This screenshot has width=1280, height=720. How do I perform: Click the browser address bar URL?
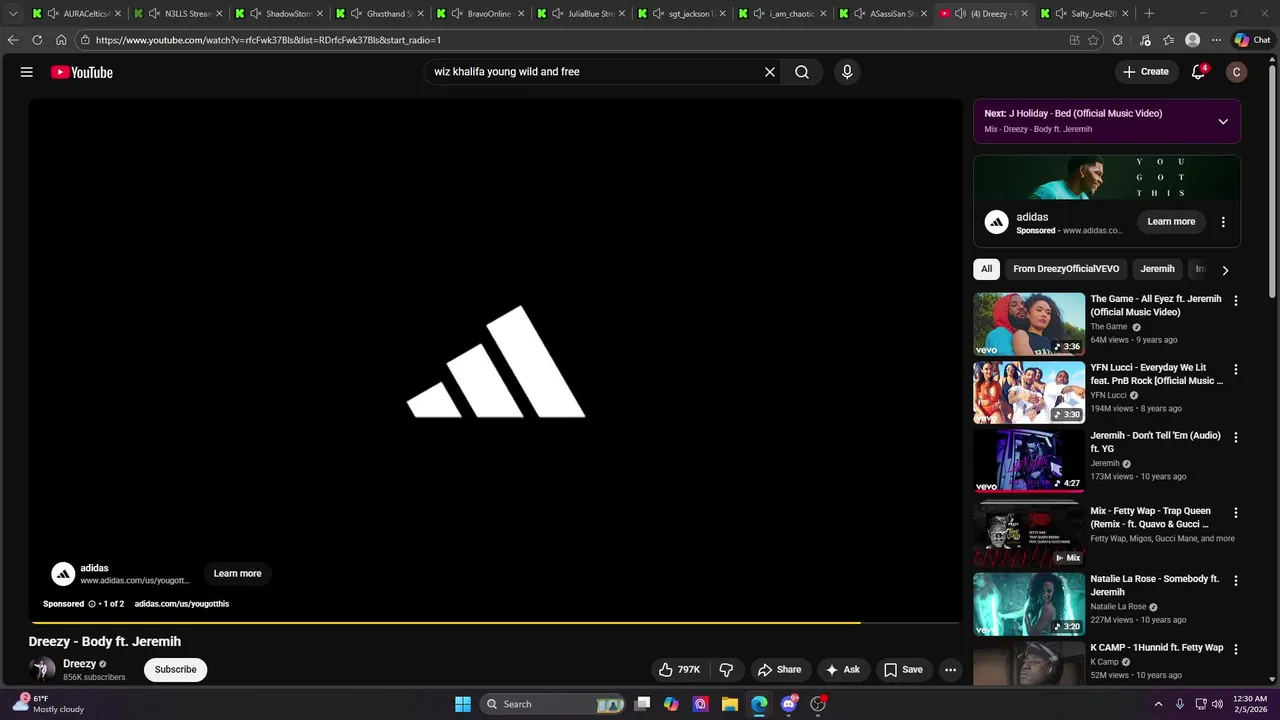pos(268,40)
